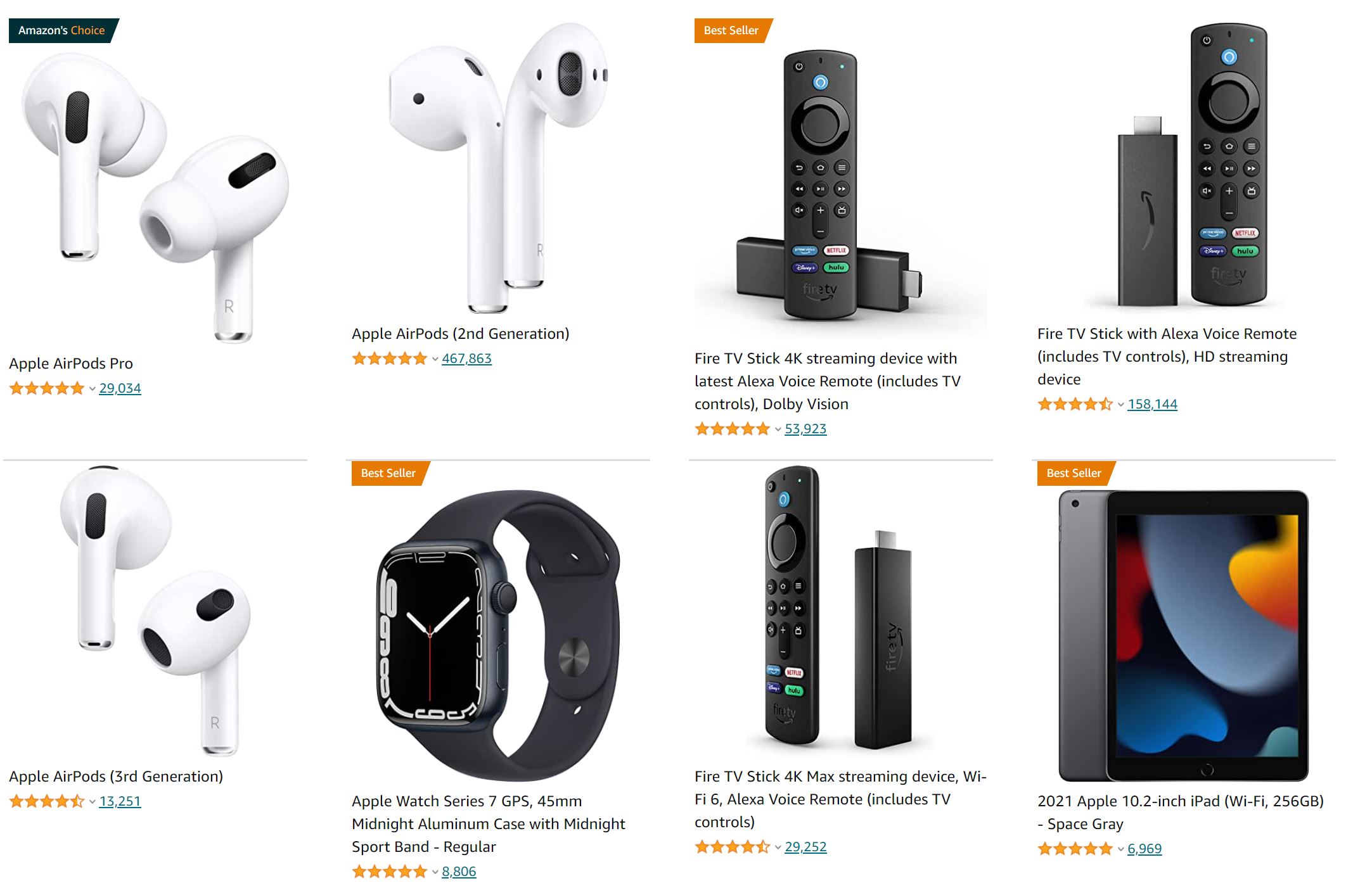The image size is (1372, 888).
Task: Open the 6,969 ratings link for iPad
Action: [x=1144, y=849]
